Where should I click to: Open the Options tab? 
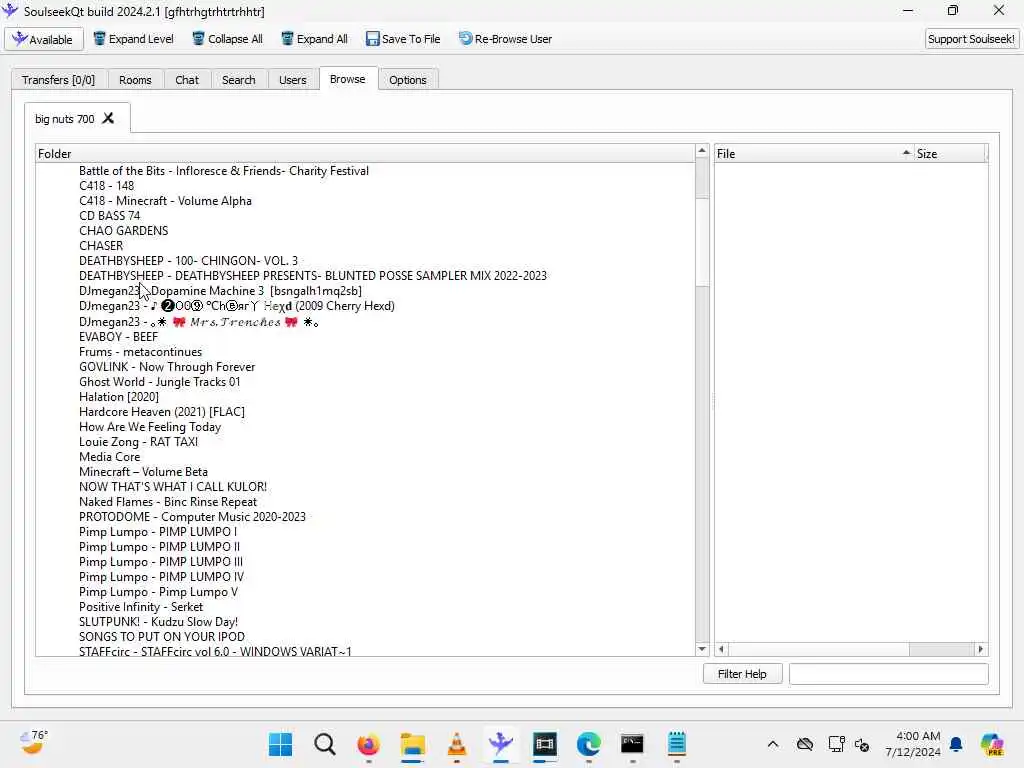pyautogui.click(x=408, y=80)
